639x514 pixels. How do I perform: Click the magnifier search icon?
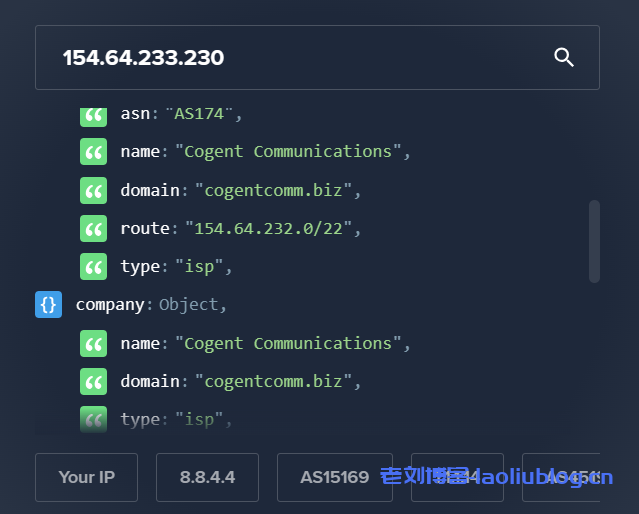564,58
